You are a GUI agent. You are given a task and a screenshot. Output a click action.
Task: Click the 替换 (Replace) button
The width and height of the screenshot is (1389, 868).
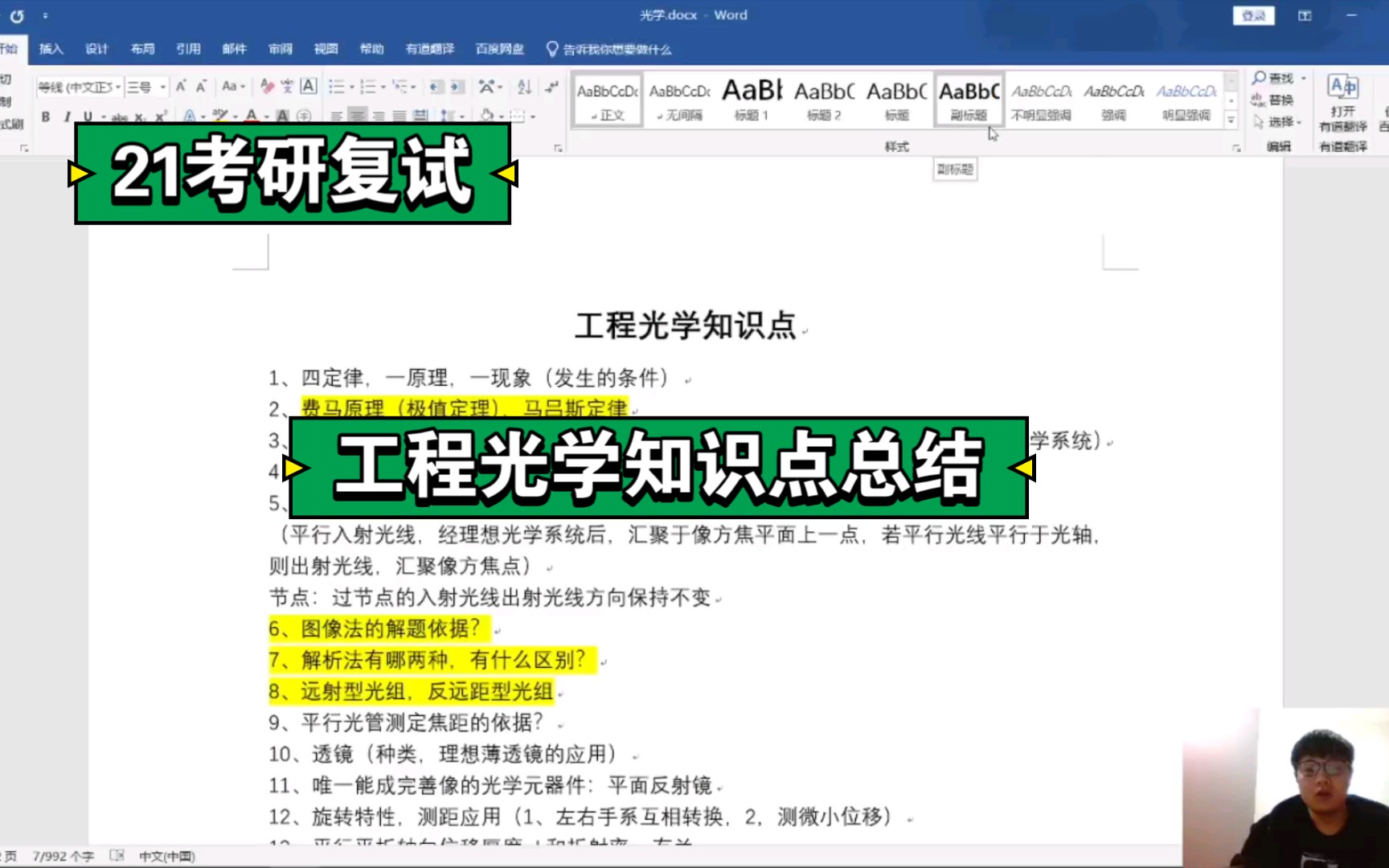(1272, 100)
